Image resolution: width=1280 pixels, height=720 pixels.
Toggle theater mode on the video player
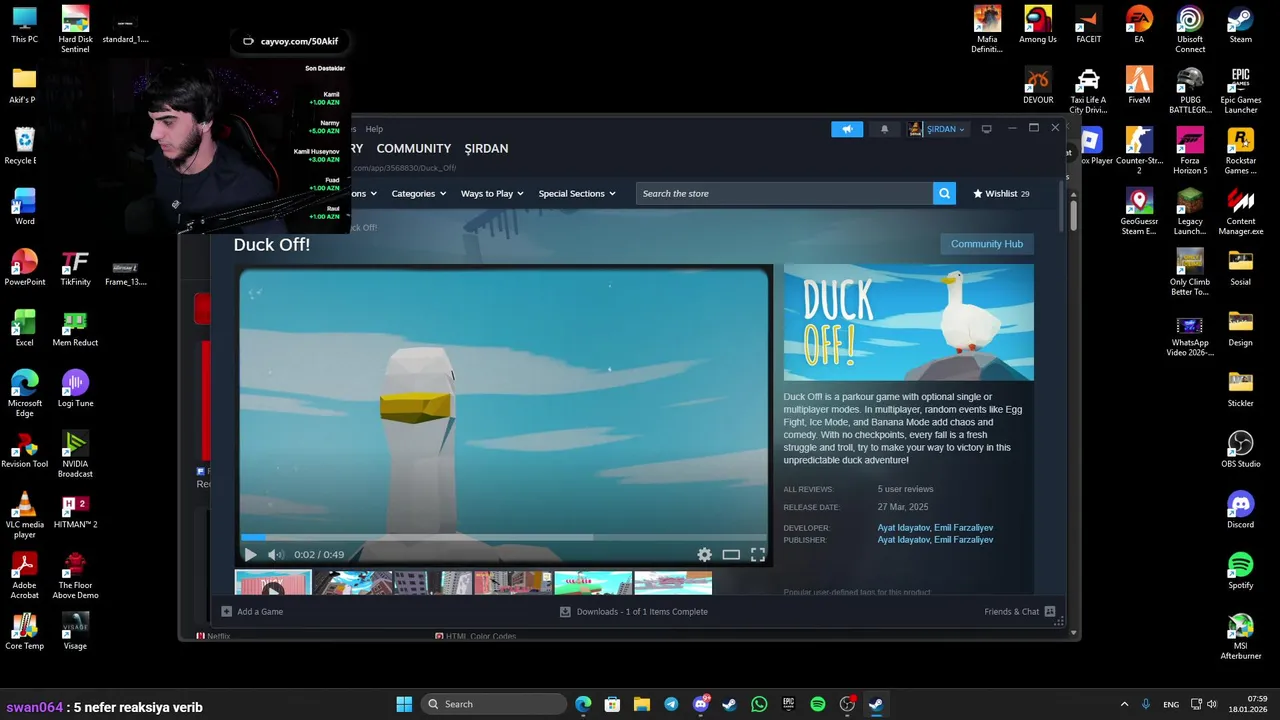[x=731, y=554]
